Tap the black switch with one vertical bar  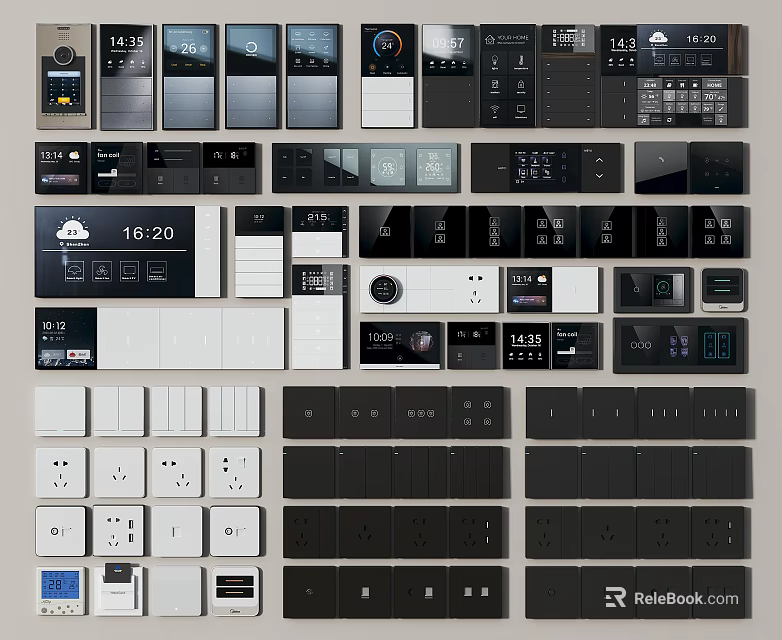(x=553, y=413)
